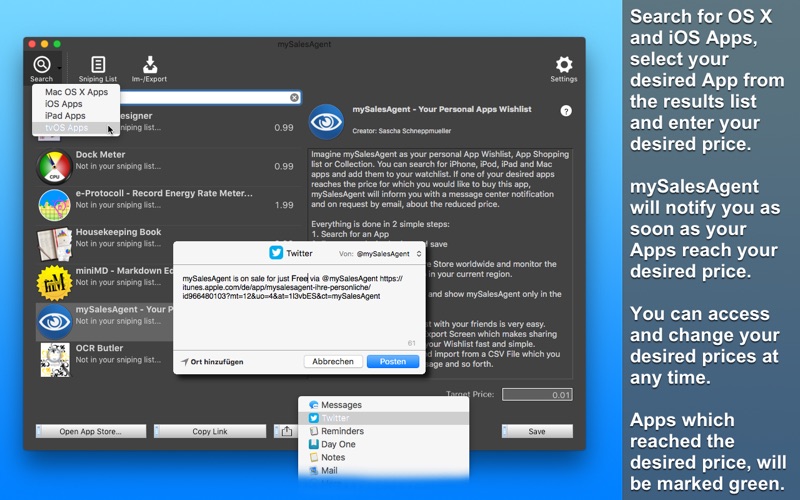Select the e-Protocoll - Record Energy Rate Meter row
The image size is (800, 500).
pyautogui.click(x=169, y=205)
